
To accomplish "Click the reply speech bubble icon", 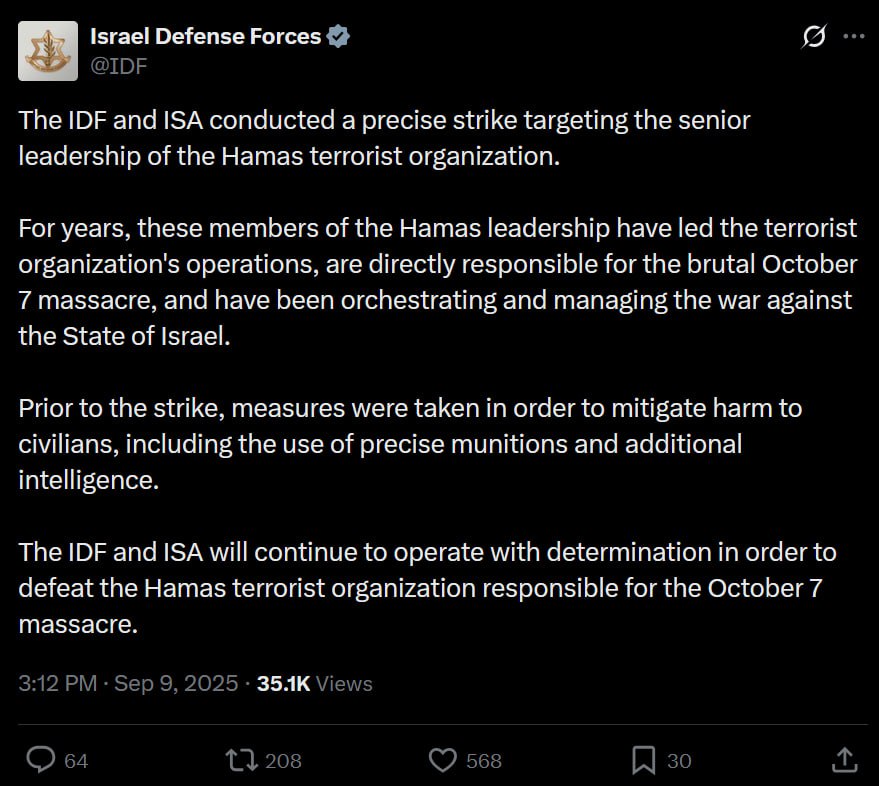I will pos(41,760).
